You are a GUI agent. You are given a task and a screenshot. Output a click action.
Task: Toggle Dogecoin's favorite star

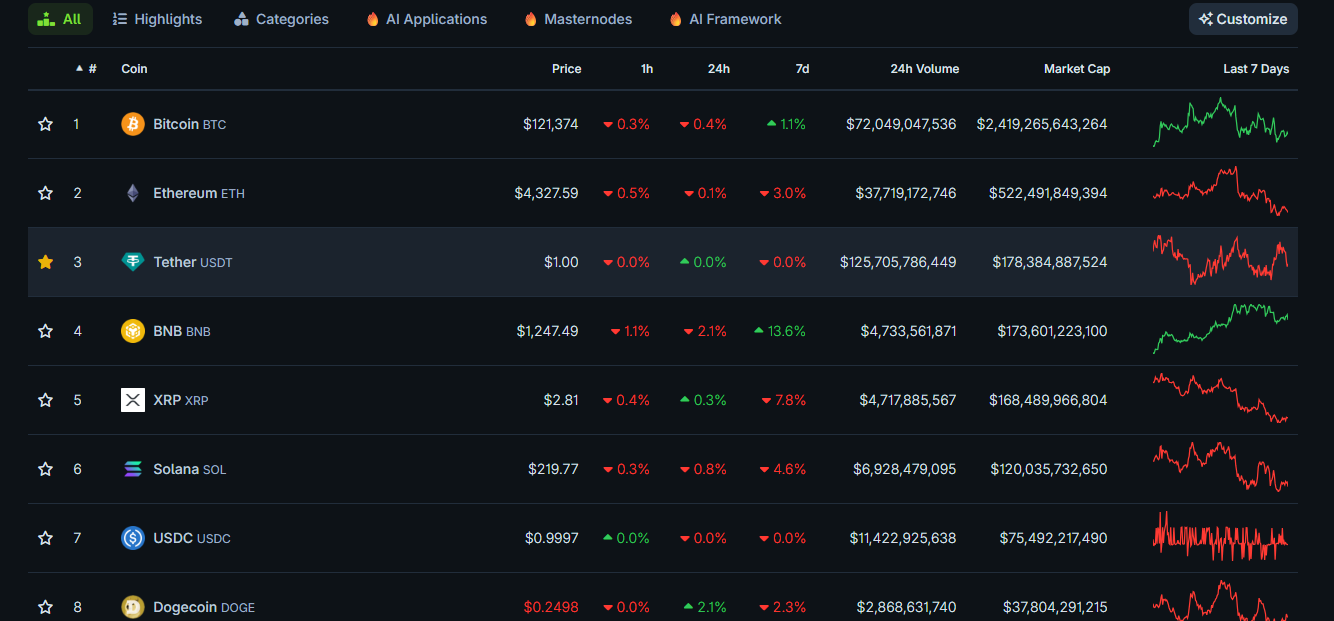45,607
